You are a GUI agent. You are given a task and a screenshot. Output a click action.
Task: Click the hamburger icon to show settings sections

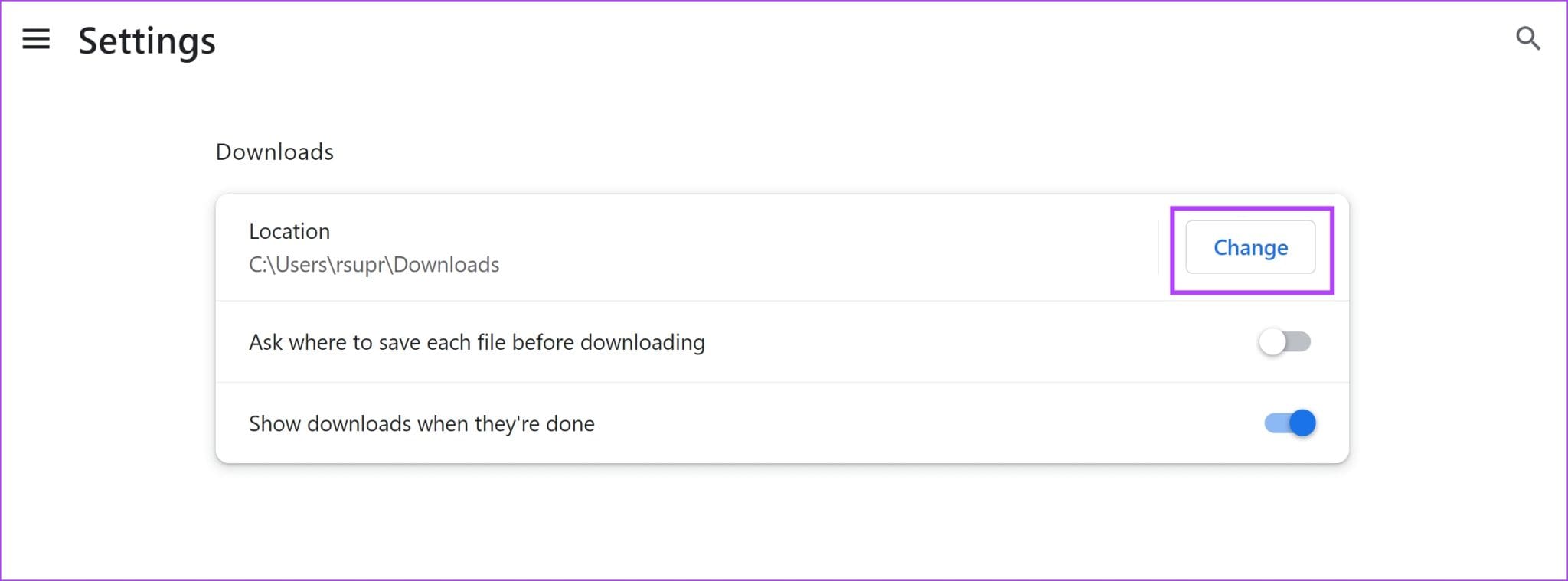(36, 40)
